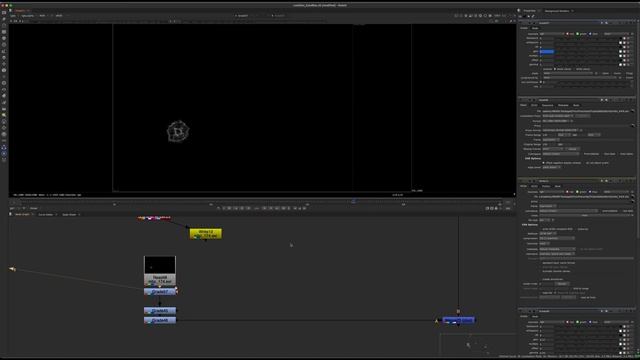Browse for output file in Write12 panel
640x360 pixels.
pyautogui.click(x=632, y=197)
